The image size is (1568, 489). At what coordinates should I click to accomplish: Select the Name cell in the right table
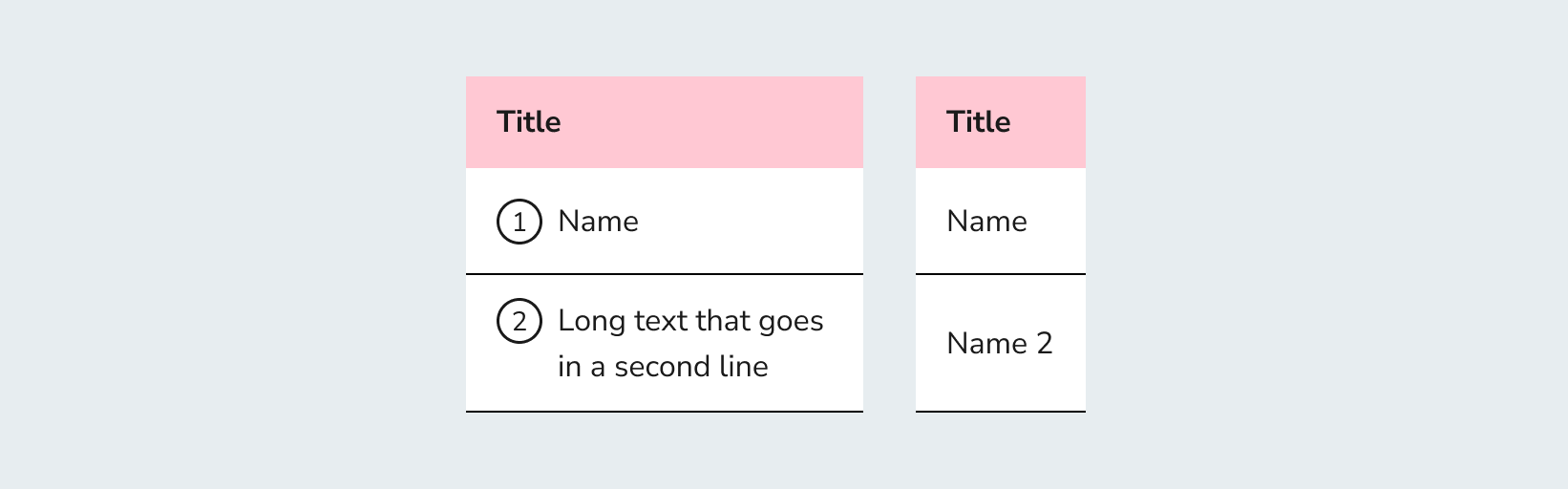(1001, 222)
